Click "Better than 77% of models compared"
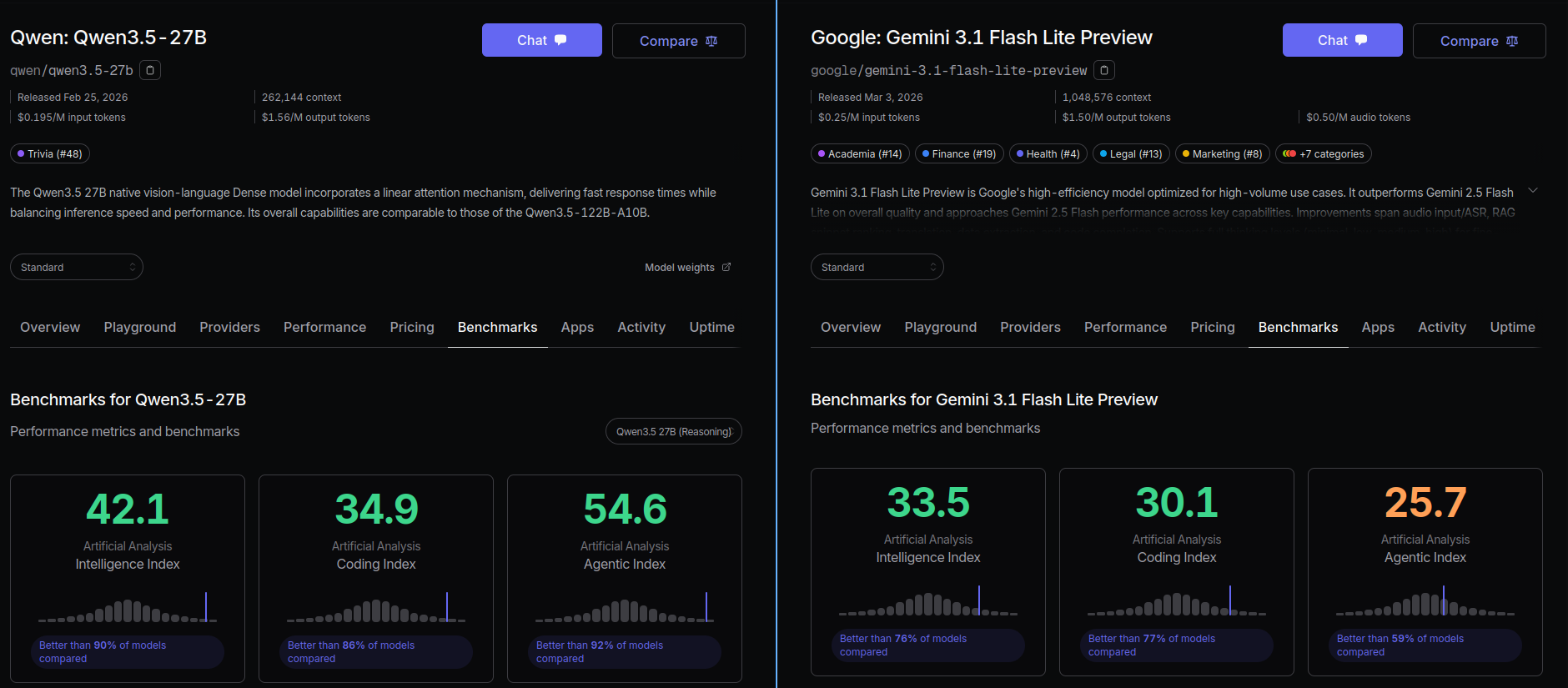 coord(1176,645)
